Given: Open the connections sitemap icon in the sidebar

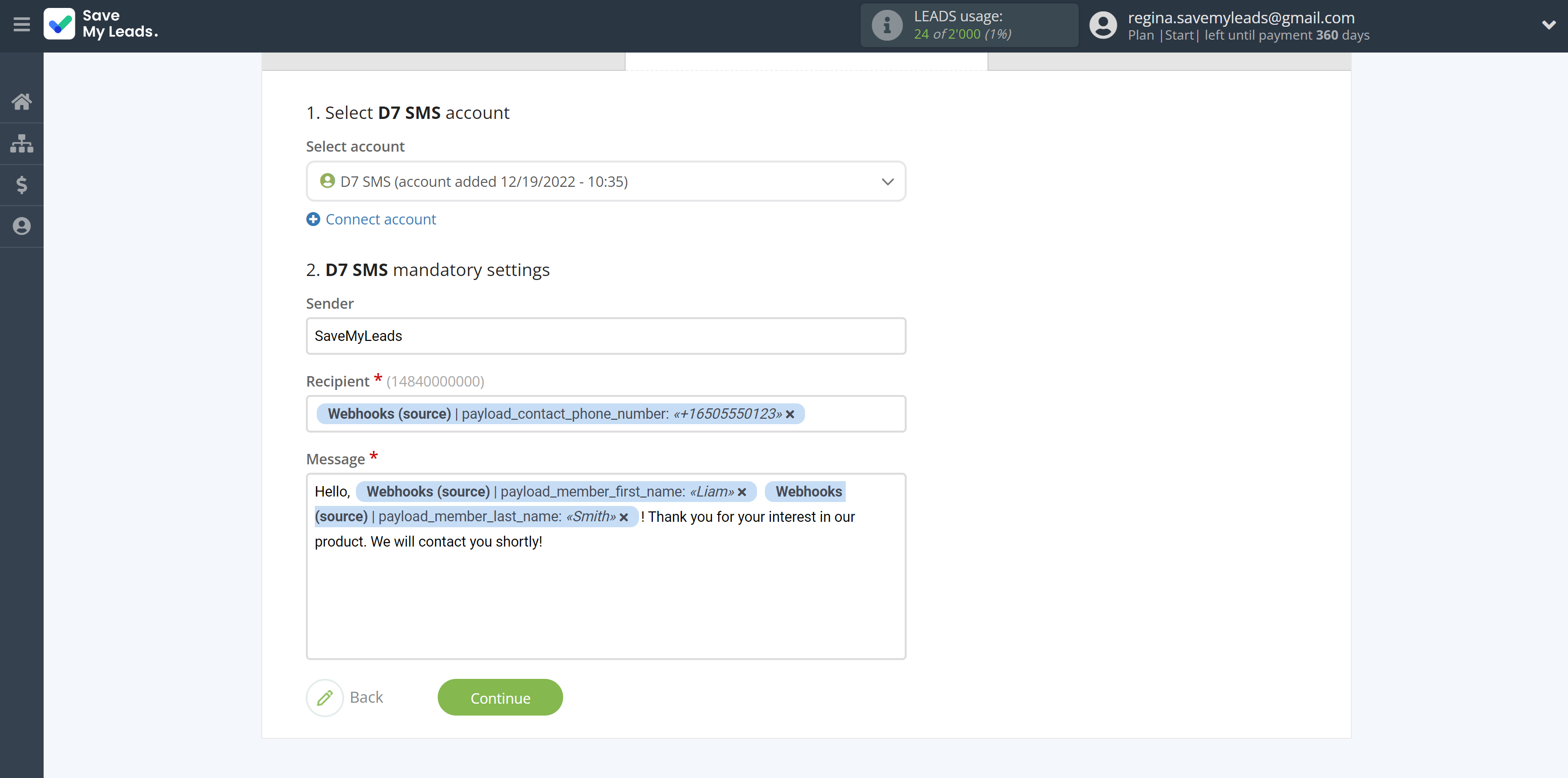Looking at the screenshot, I should point(21,144).
